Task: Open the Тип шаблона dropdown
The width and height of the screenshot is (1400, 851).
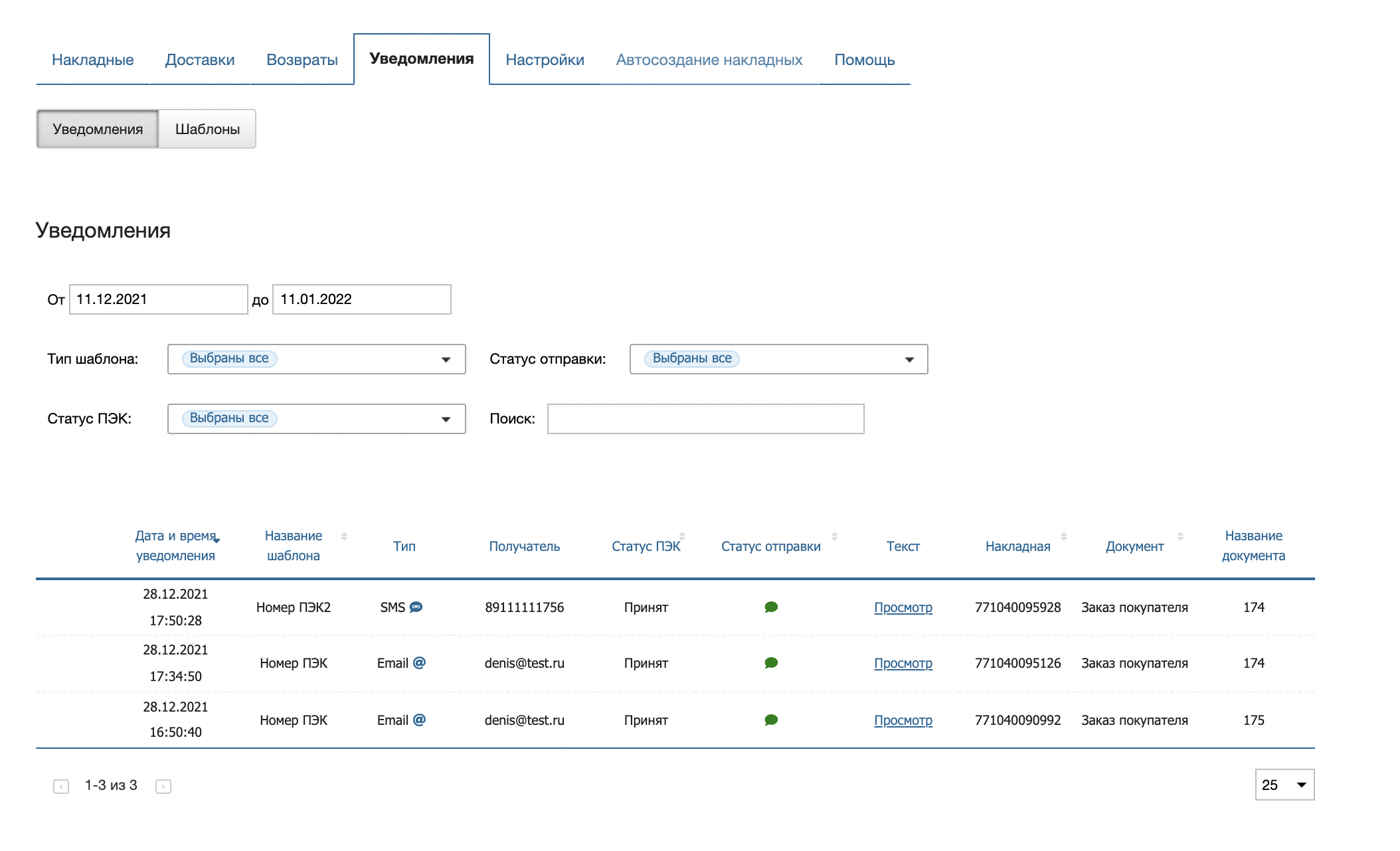Action: click(x=316, y=359)
